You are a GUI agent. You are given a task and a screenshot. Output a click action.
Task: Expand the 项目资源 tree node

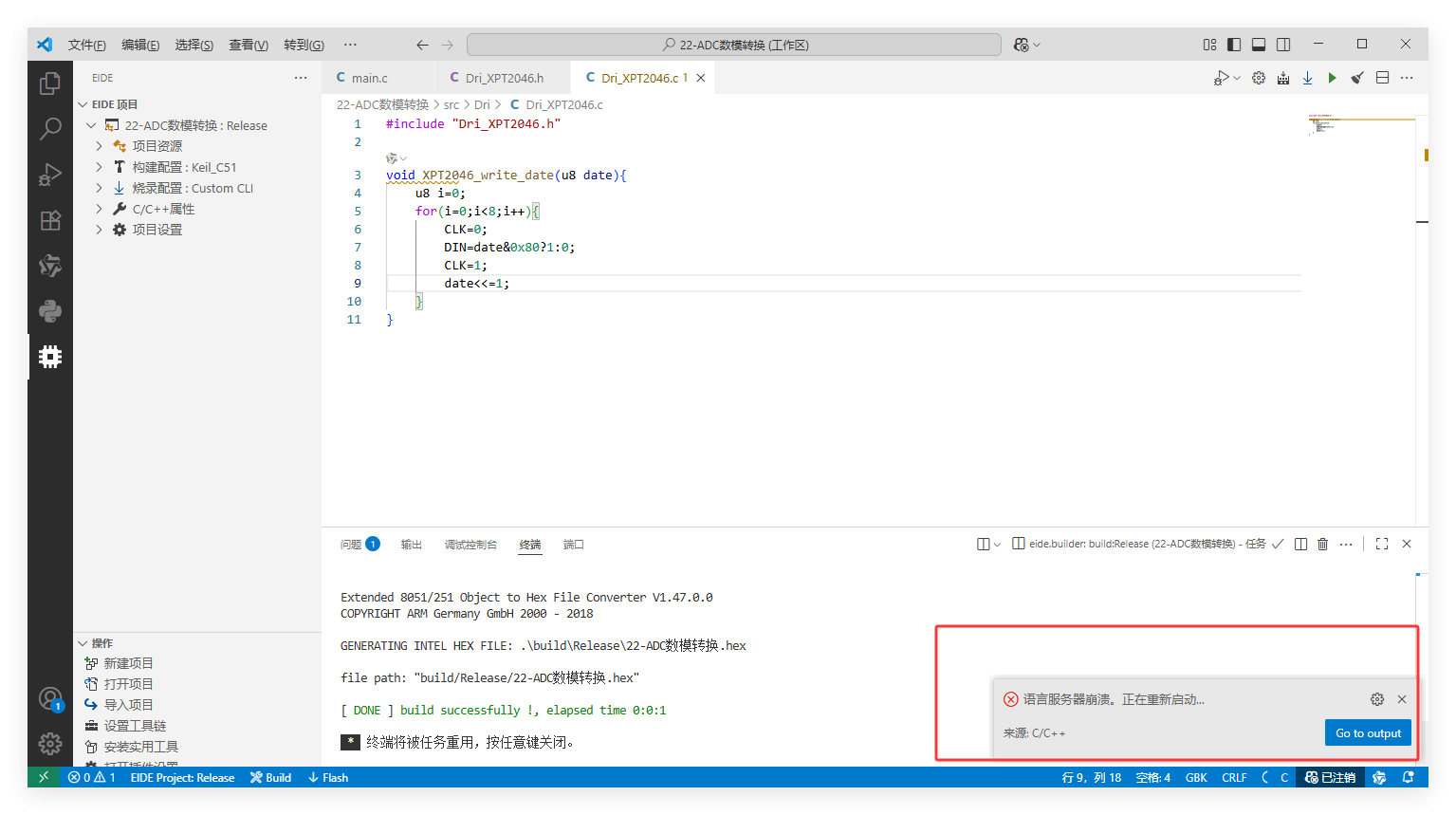pyautogui.click(x=99, y=146)
